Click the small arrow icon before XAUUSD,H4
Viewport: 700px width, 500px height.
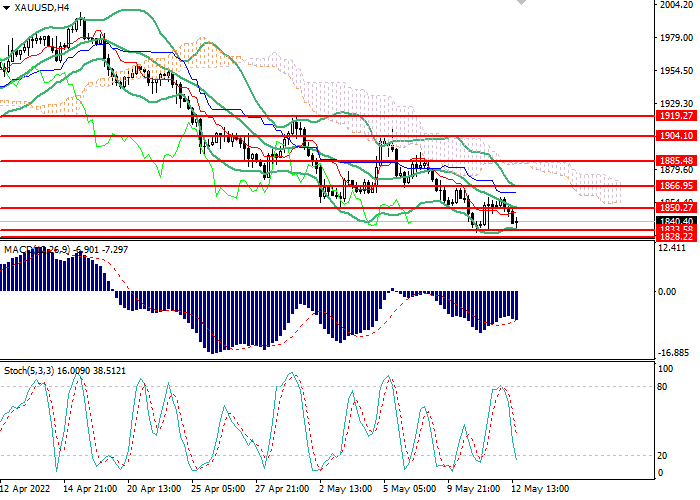click(x=7, y=7)
